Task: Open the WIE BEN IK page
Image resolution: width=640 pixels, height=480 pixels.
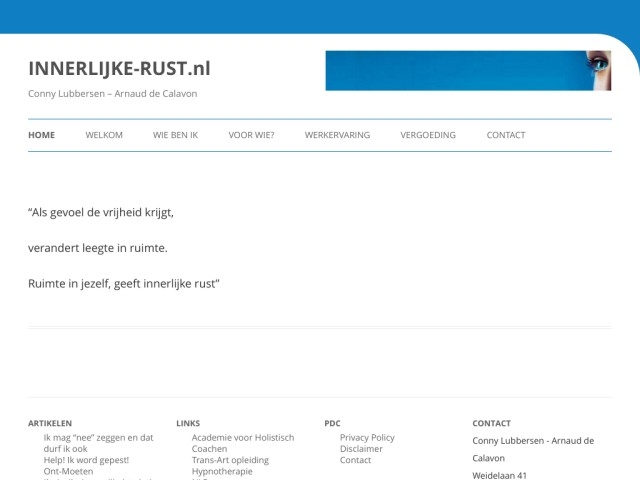Action: [175, 135]
